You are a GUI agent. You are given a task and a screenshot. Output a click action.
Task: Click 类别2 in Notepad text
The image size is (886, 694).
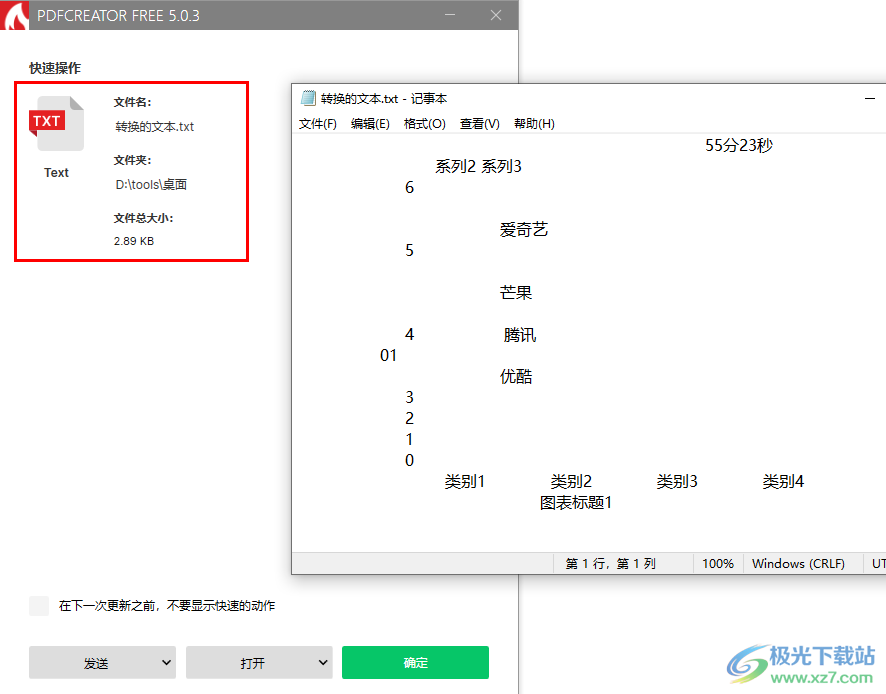[x=571, y=482]
